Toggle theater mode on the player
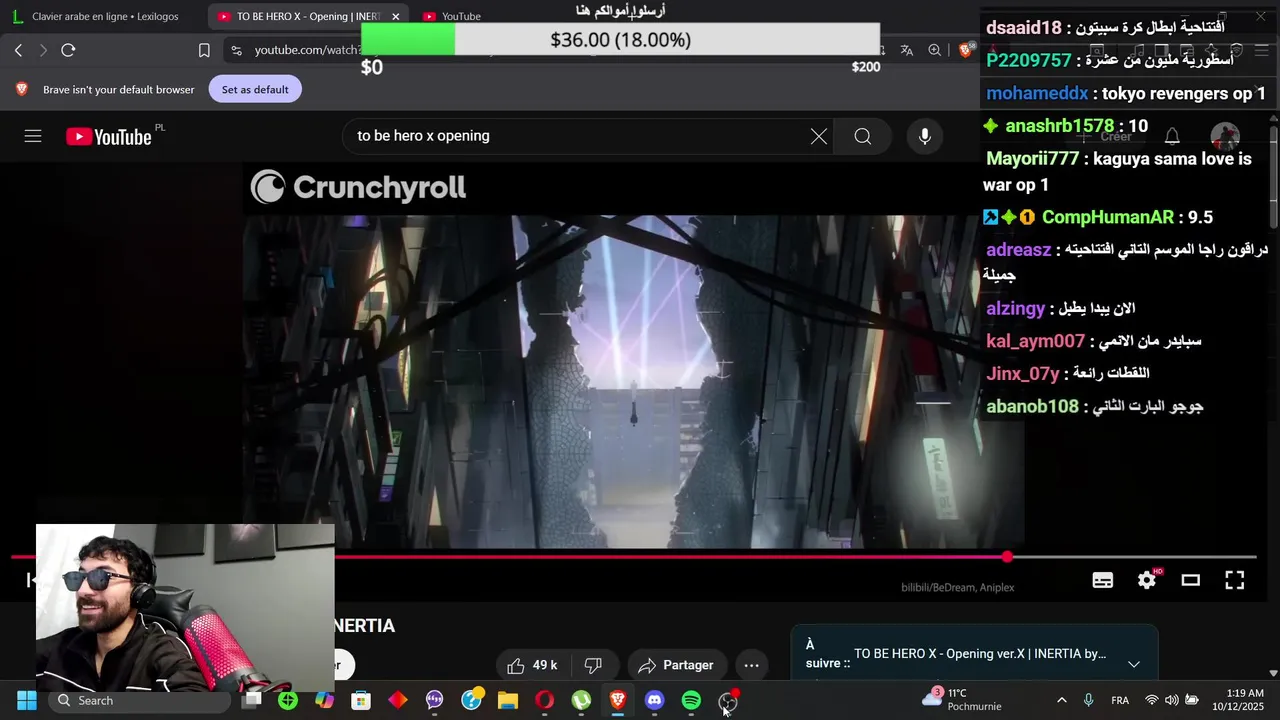Screen dimensions: 1280x720 coord(1190,580)
